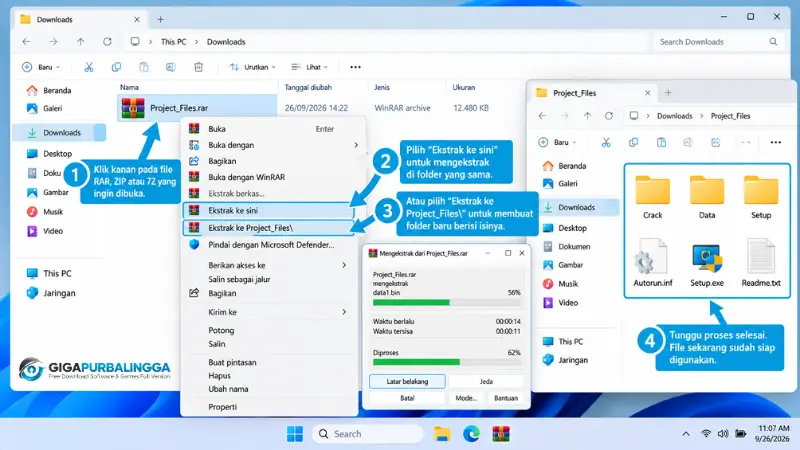Go up one level in Project_Files window

click(587, 116)
